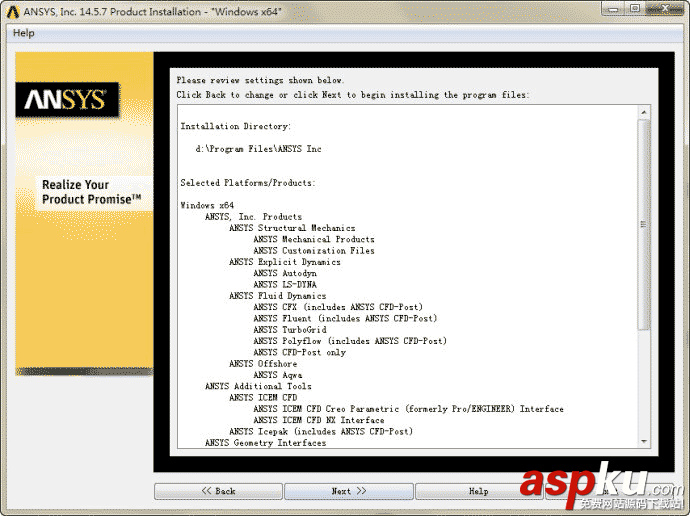Select 'ANSYS Fluid Dynamics' line
Screen dimensions: 690x516
(x=278, y=296)
